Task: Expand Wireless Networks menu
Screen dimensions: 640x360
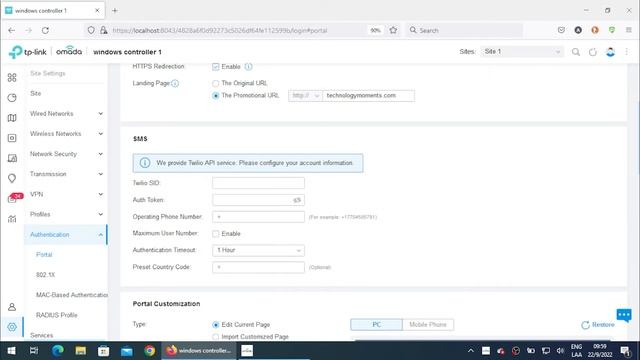Action: tap(66, 133)
